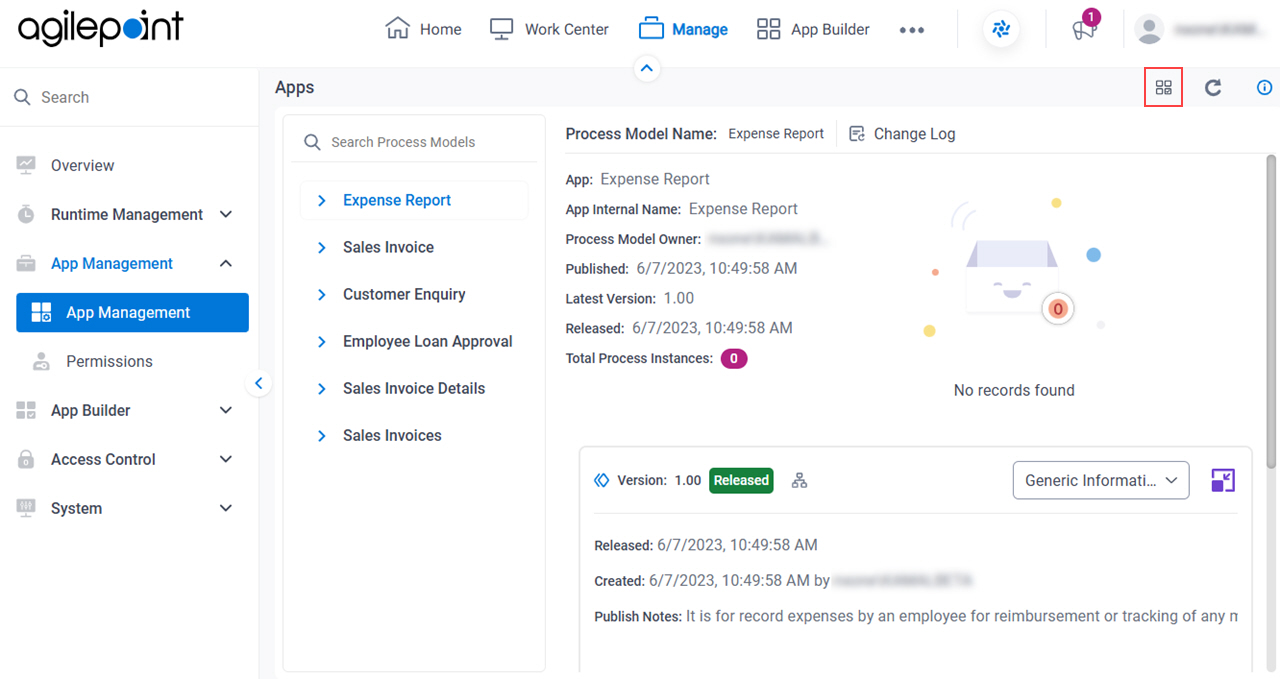The width and height of the screenshot is (1280, 679).
Task: Select Employee Loan Approval process model
Action: pyautogui.click(x=427, y=341)
